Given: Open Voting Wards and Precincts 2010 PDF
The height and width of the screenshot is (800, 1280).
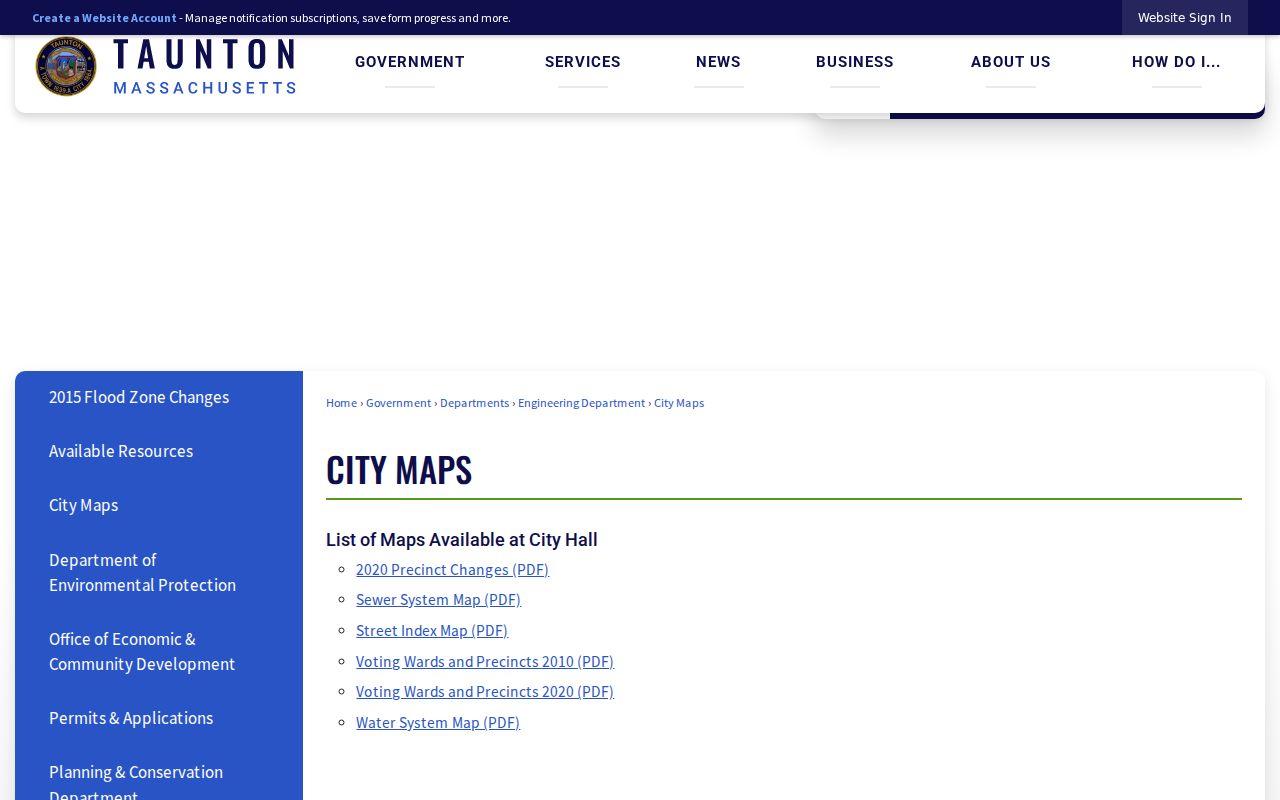Looking at the screenshot, I should pos(485,662).
